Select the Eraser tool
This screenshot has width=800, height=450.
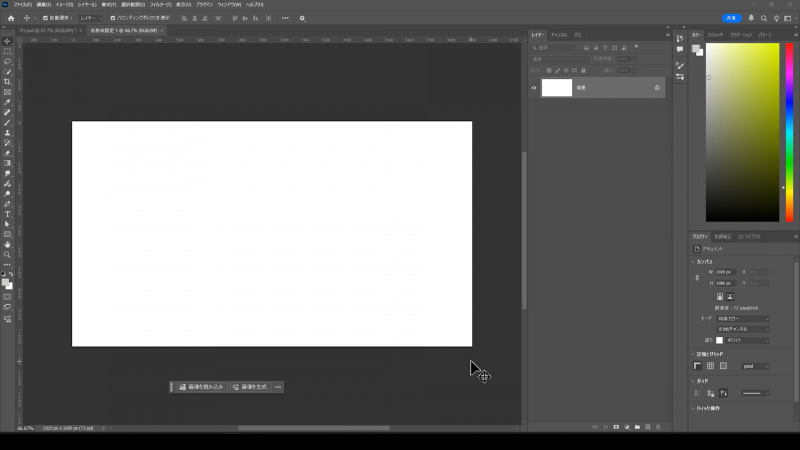(7, 154)
